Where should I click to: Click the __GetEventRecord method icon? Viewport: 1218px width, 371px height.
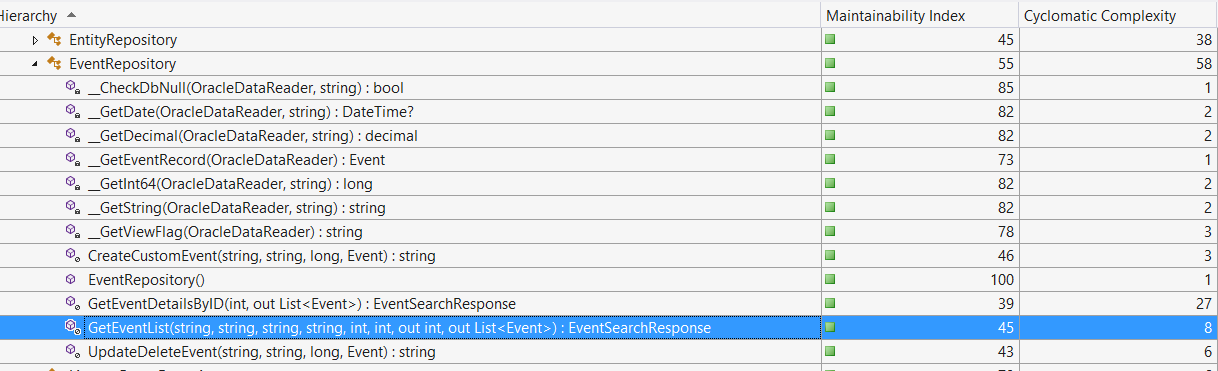tap(72, 160)
